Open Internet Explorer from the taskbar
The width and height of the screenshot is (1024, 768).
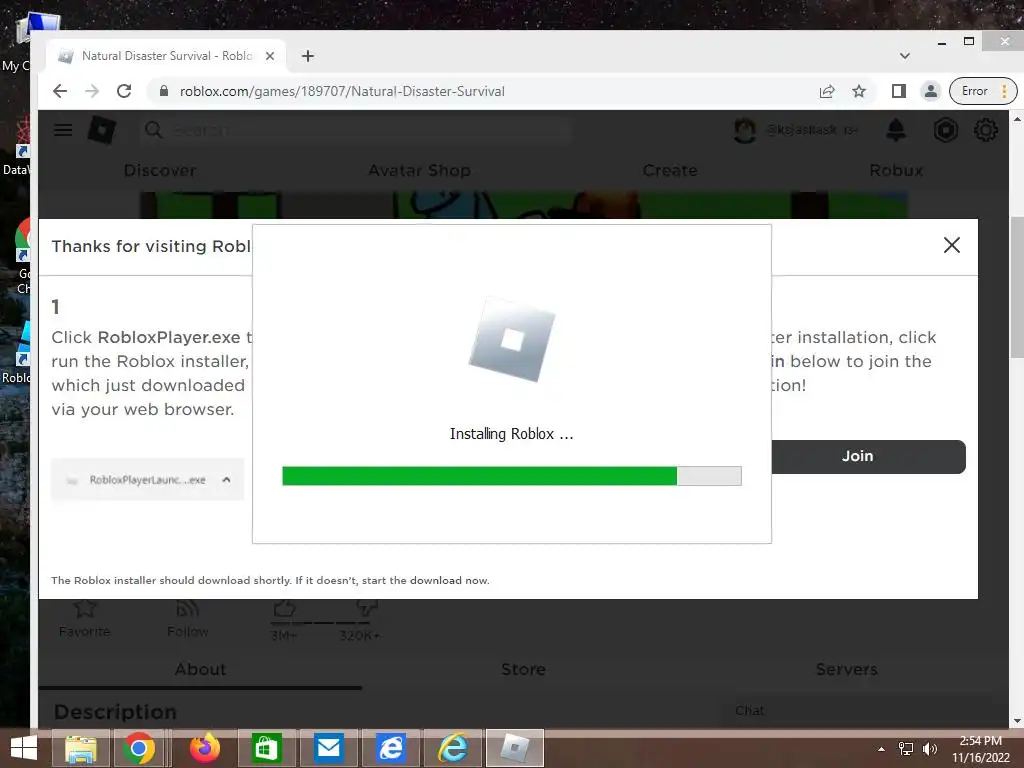[453, 748]
